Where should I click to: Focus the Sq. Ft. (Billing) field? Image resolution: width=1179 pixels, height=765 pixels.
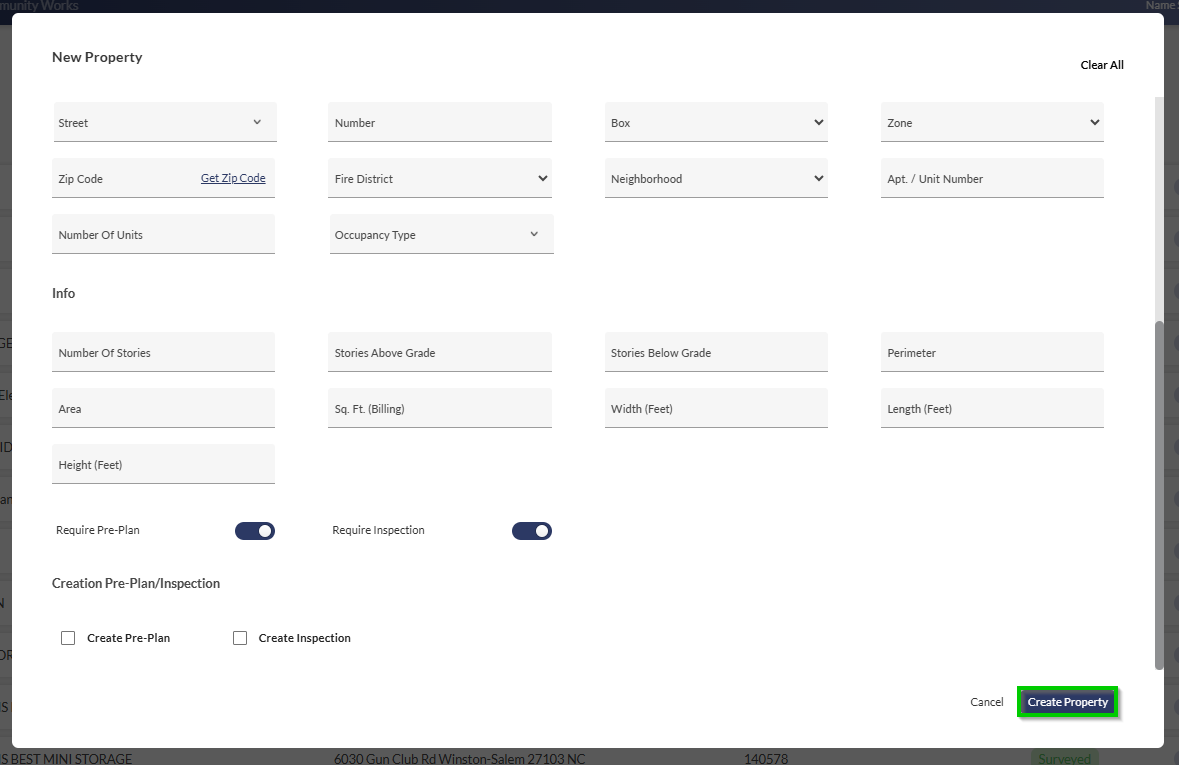pyautogui.click(x=440, y=409)
